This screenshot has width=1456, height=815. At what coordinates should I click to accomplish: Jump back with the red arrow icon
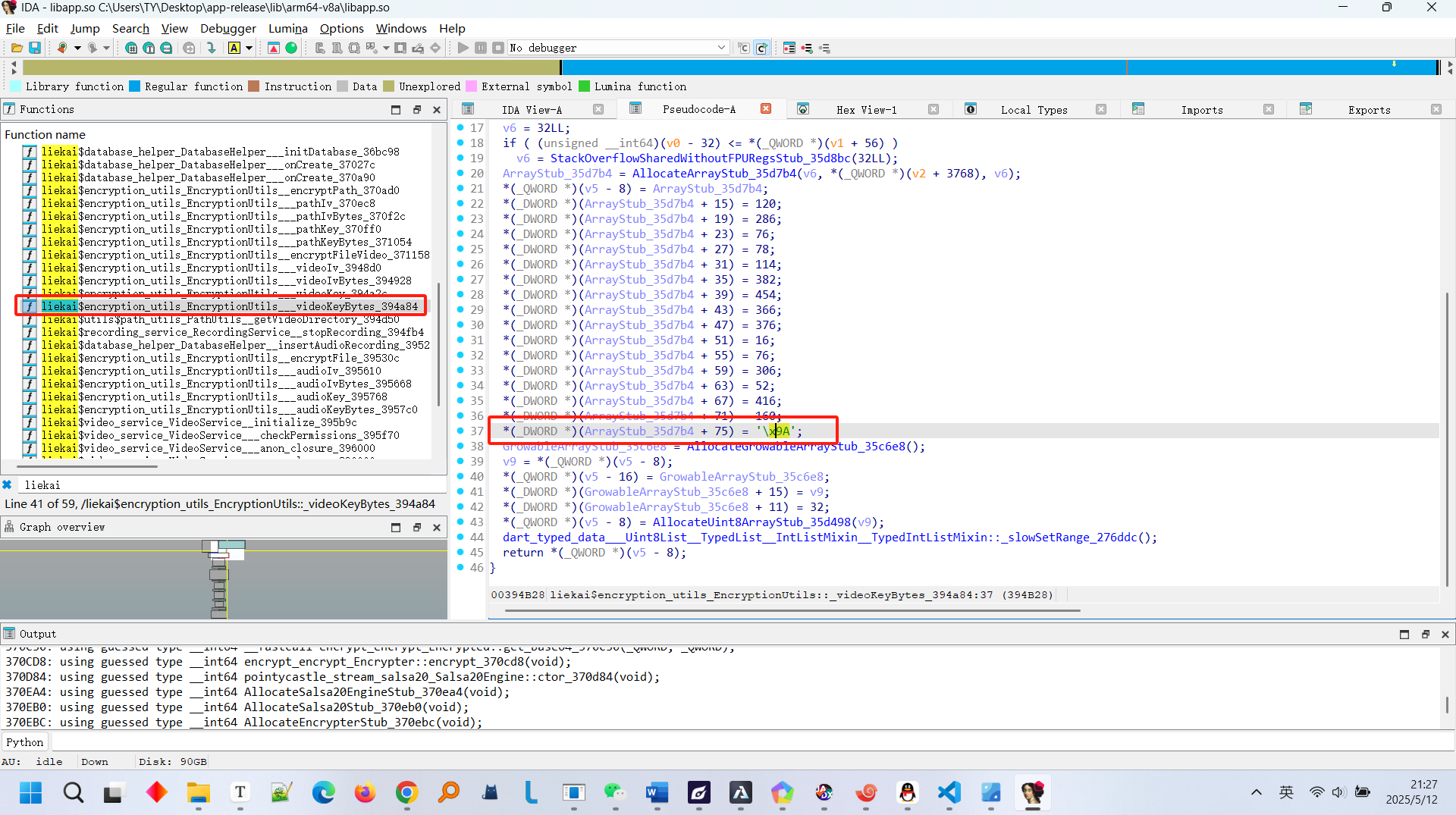[x=62, y=48]
